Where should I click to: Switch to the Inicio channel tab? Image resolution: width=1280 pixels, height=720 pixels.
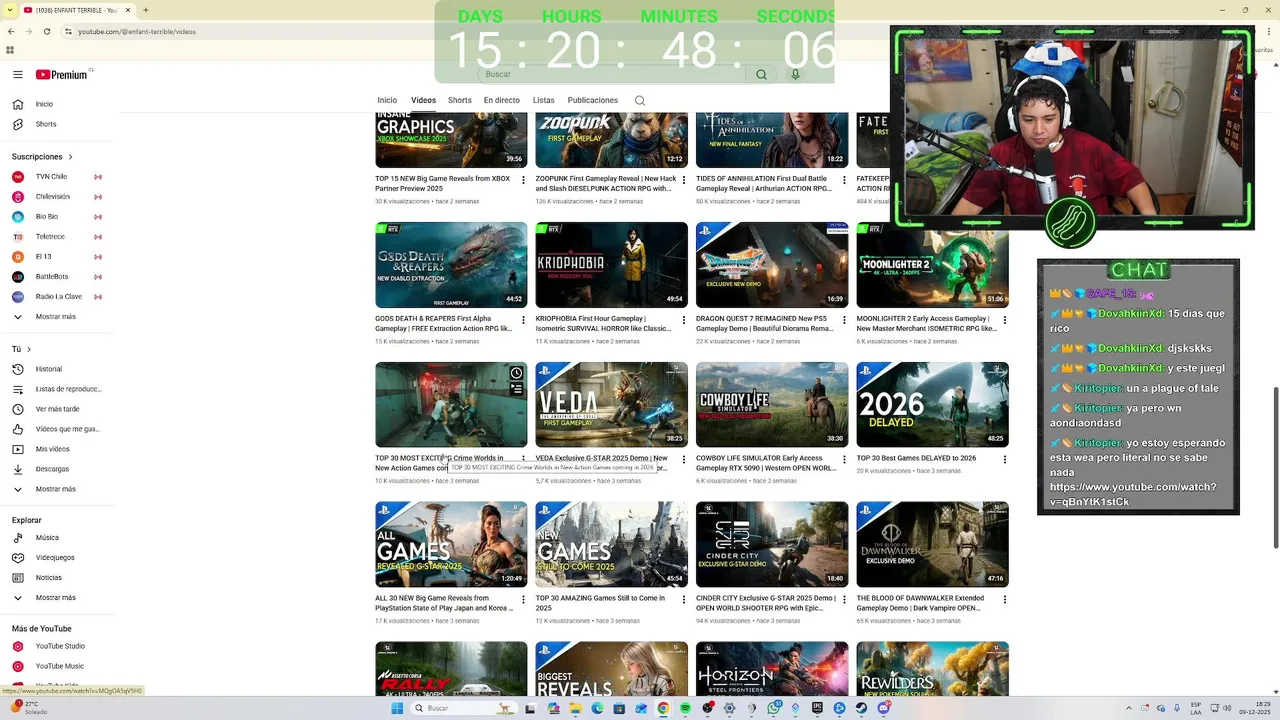387,100
